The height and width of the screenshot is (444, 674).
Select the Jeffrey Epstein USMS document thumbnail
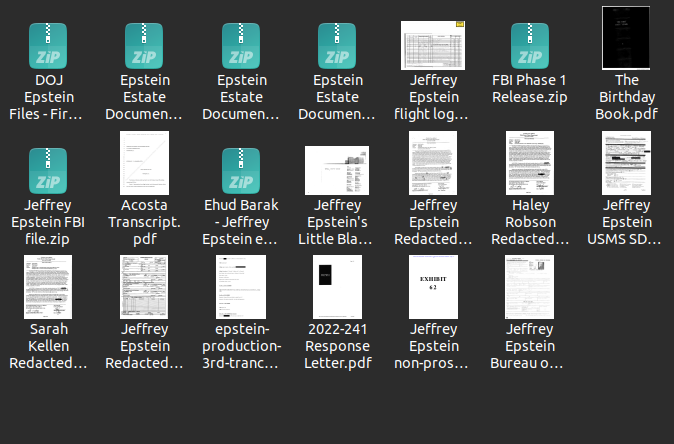click(626, 163)
